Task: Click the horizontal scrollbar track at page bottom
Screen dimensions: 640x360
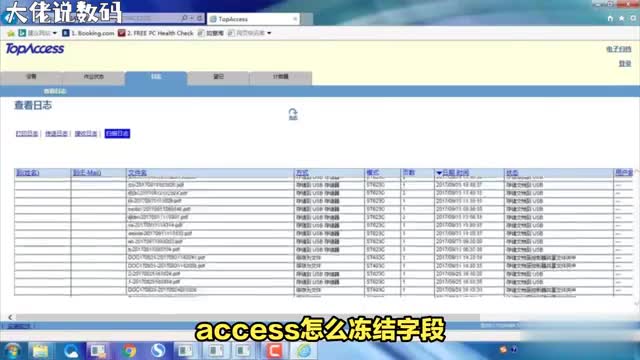Action: [247, 317]
